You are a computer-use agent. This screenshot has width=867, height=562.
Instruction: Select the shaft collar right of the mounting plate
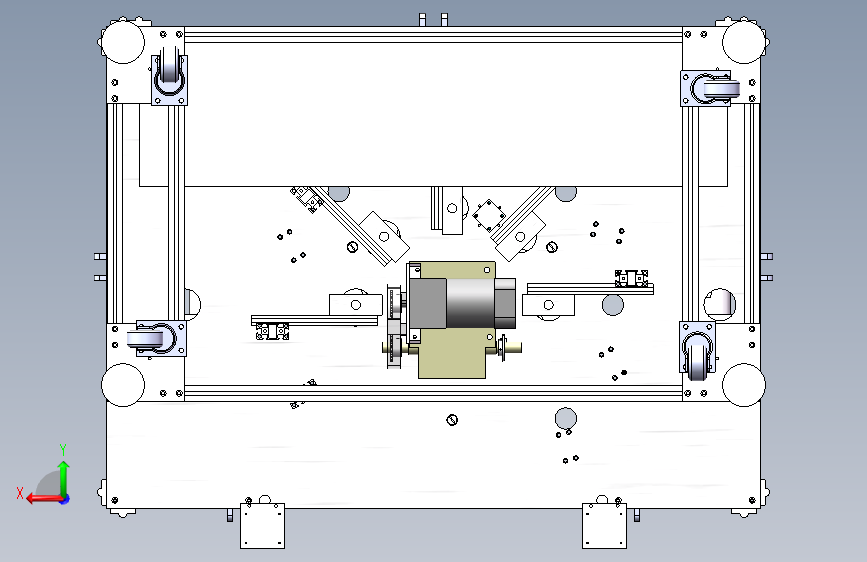pos(503,348)
